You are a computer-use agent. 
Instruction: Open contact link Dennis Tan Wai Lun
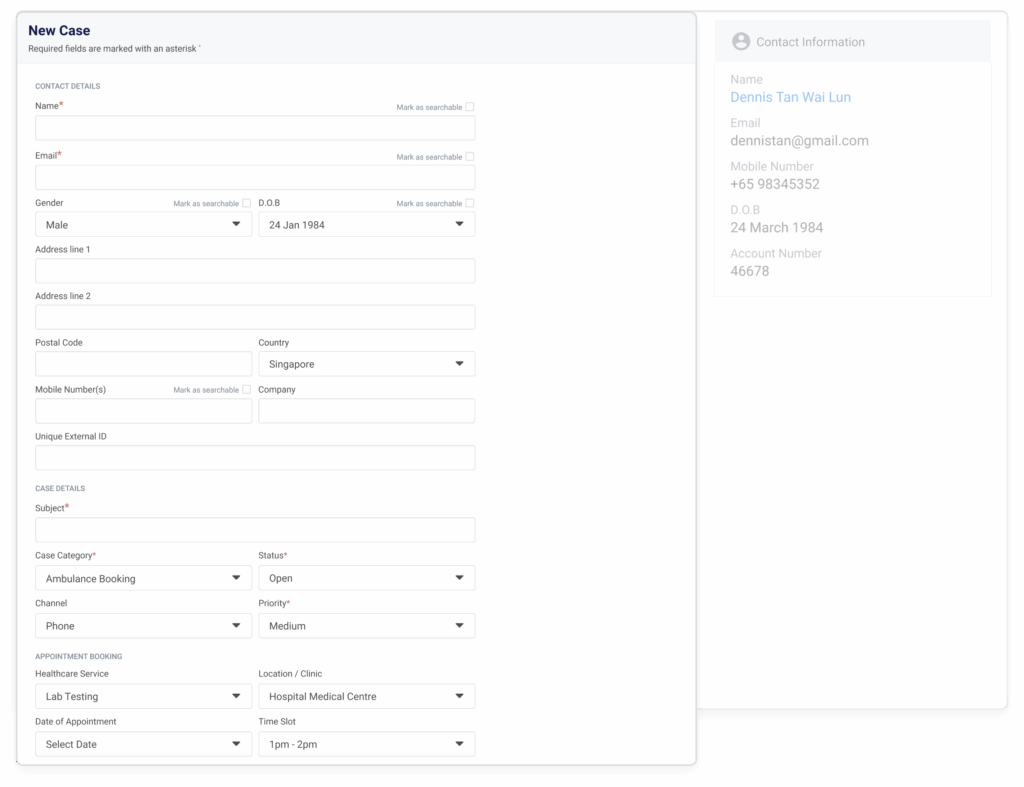(790, 97)
